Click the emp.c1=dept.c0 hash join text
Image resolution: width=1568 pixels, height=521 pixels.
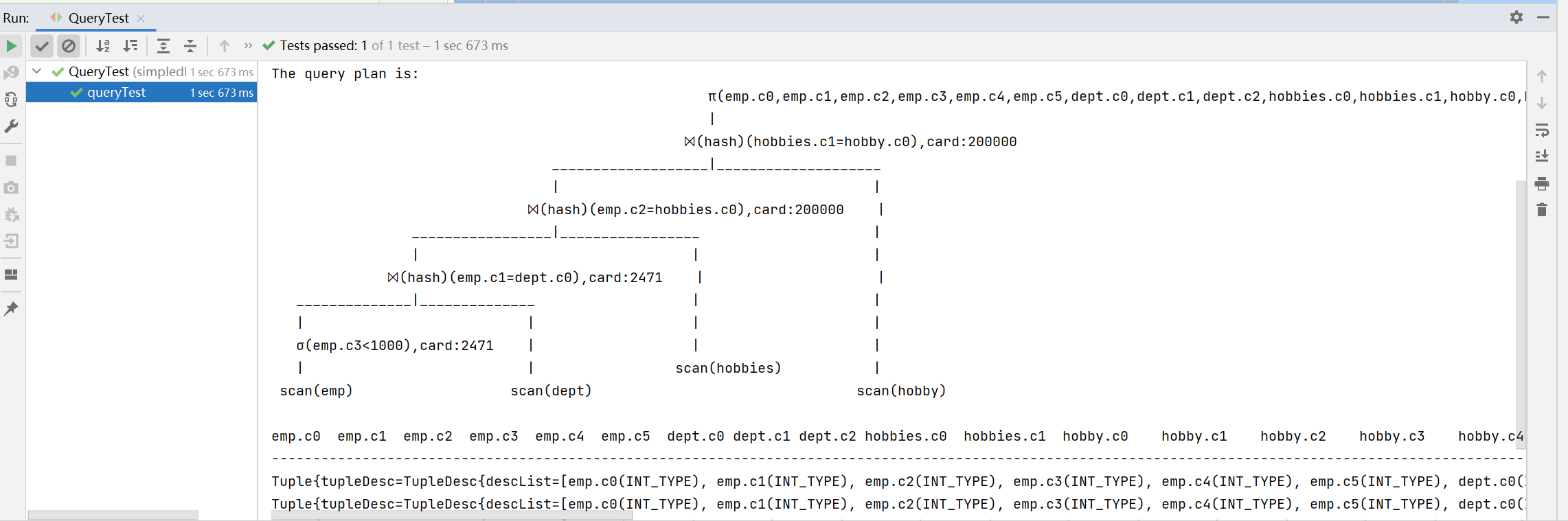coord(525,277)
